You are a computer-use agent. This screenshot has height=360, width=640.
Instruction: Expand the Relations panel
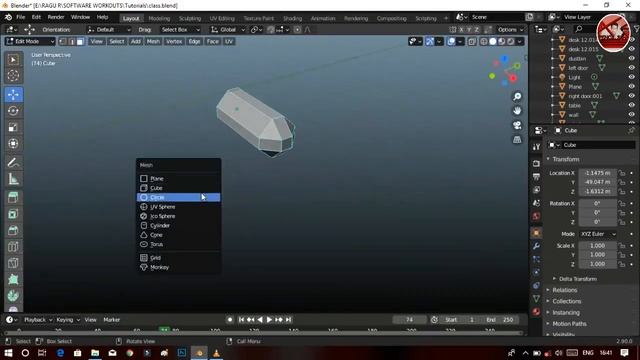click(x=564, y=290)
